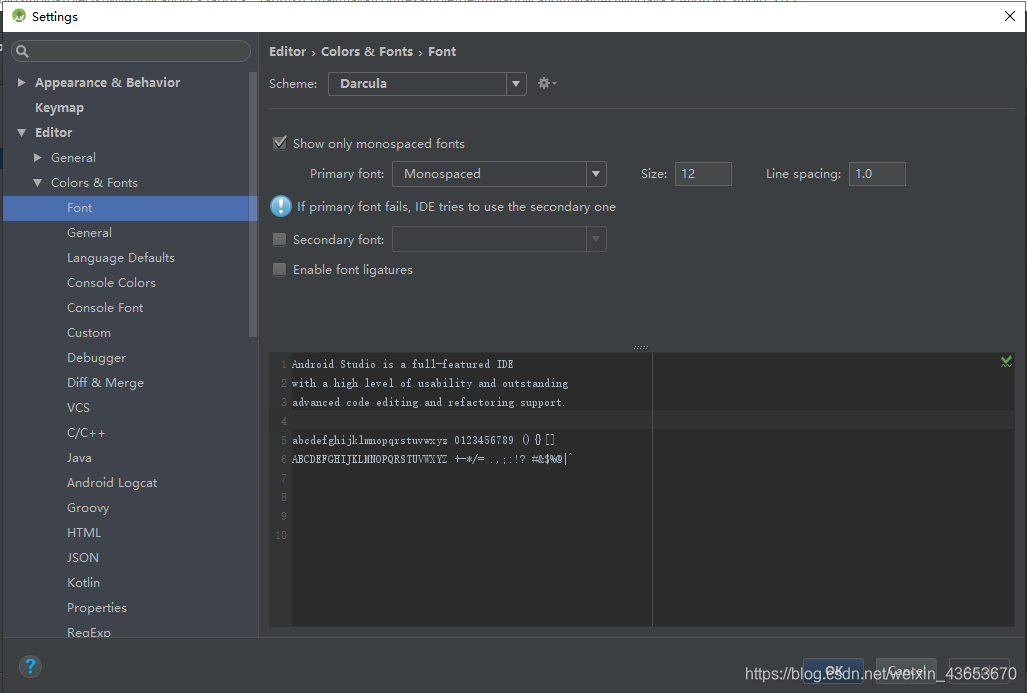Select the Font settings page

130,208
